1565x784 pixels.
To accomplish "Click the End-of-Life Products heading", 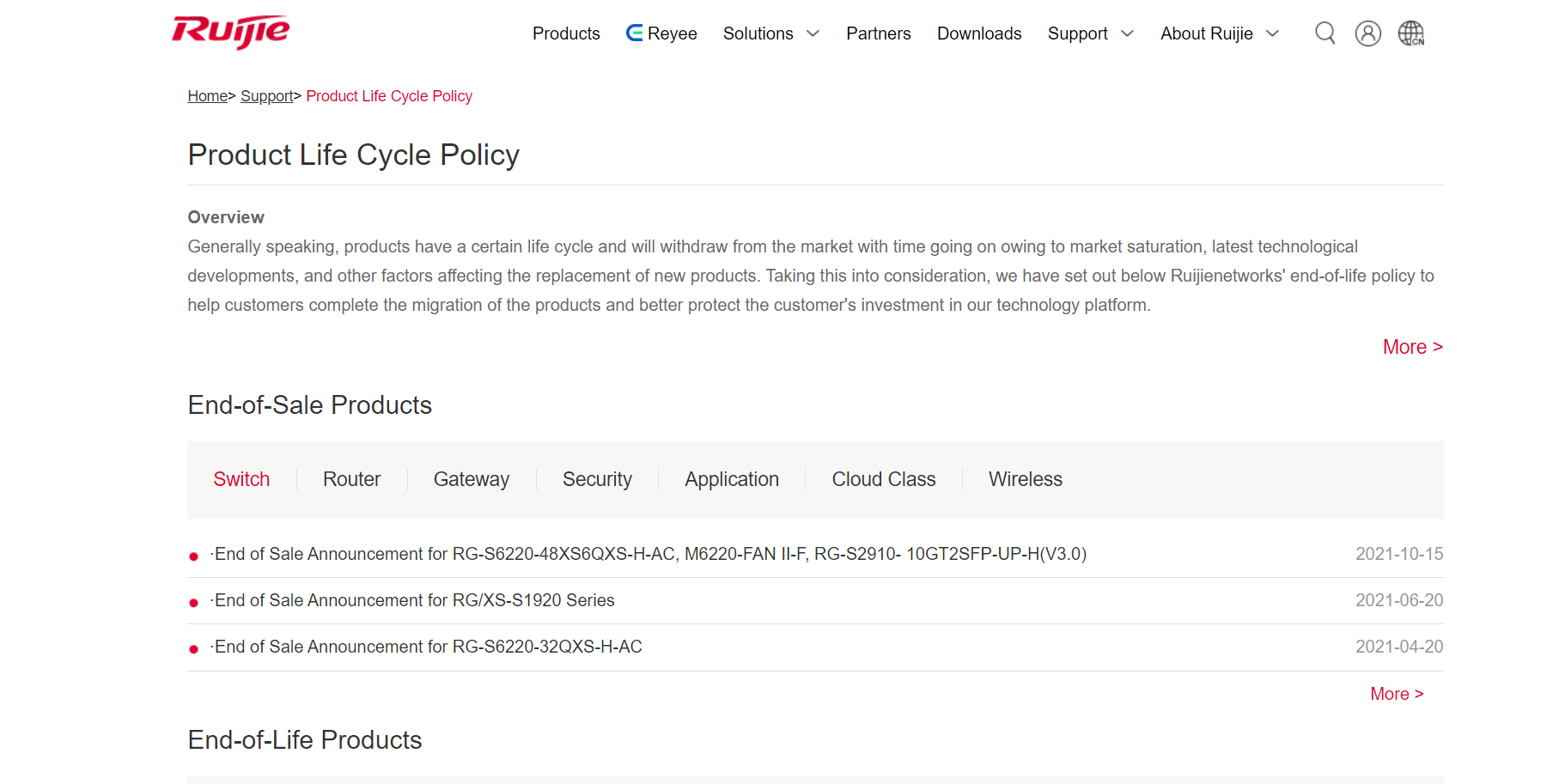I will 305,740.
